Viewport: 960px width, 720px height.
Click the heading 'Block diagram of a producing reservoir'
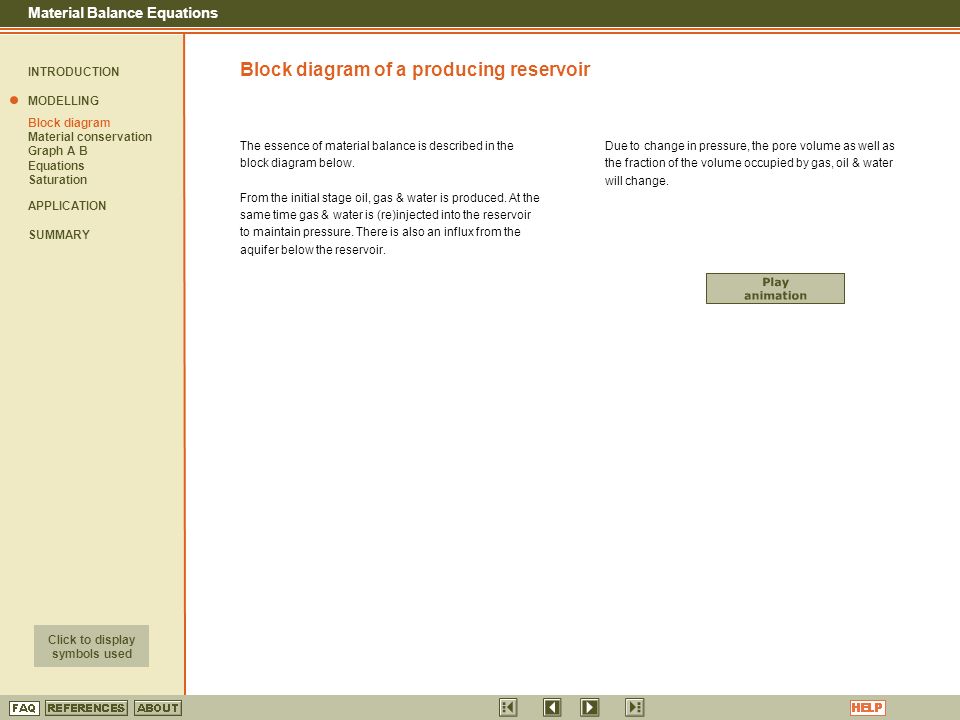(x=414, y=69)
